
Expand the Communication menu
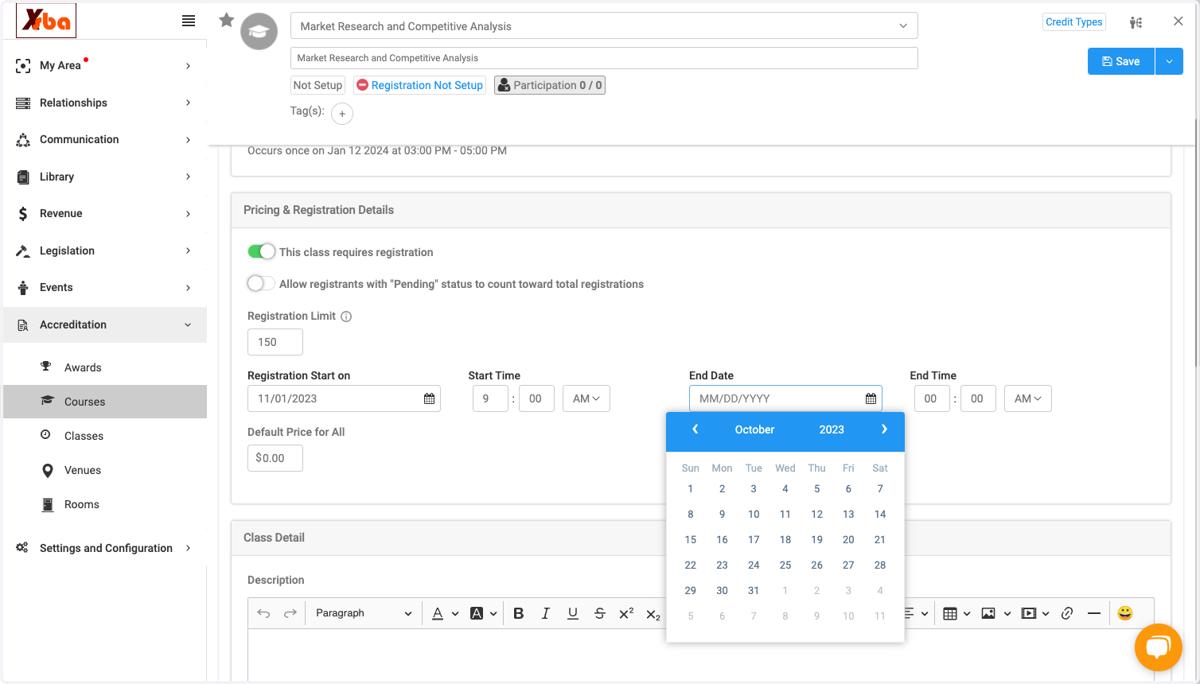(104, 140)
